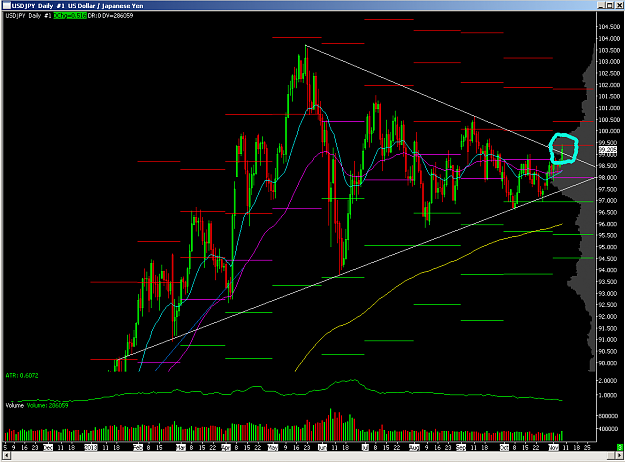Click the 'Dec' label on date axis

48,448
